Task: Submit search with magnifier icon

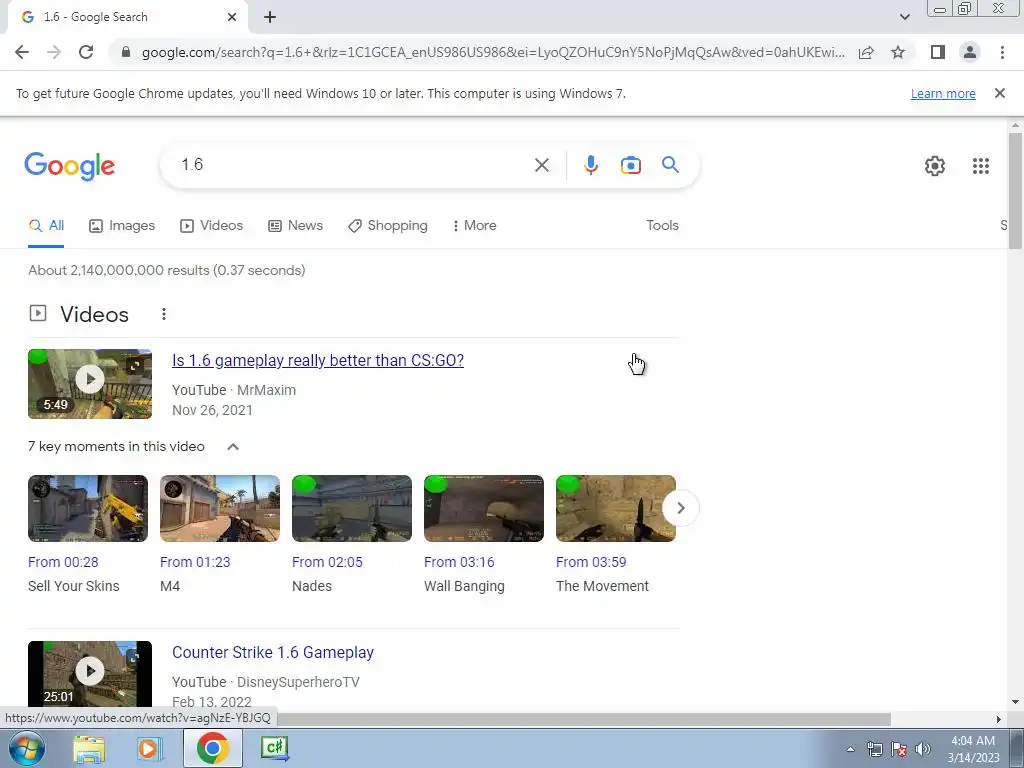Action: click(670, 165)
